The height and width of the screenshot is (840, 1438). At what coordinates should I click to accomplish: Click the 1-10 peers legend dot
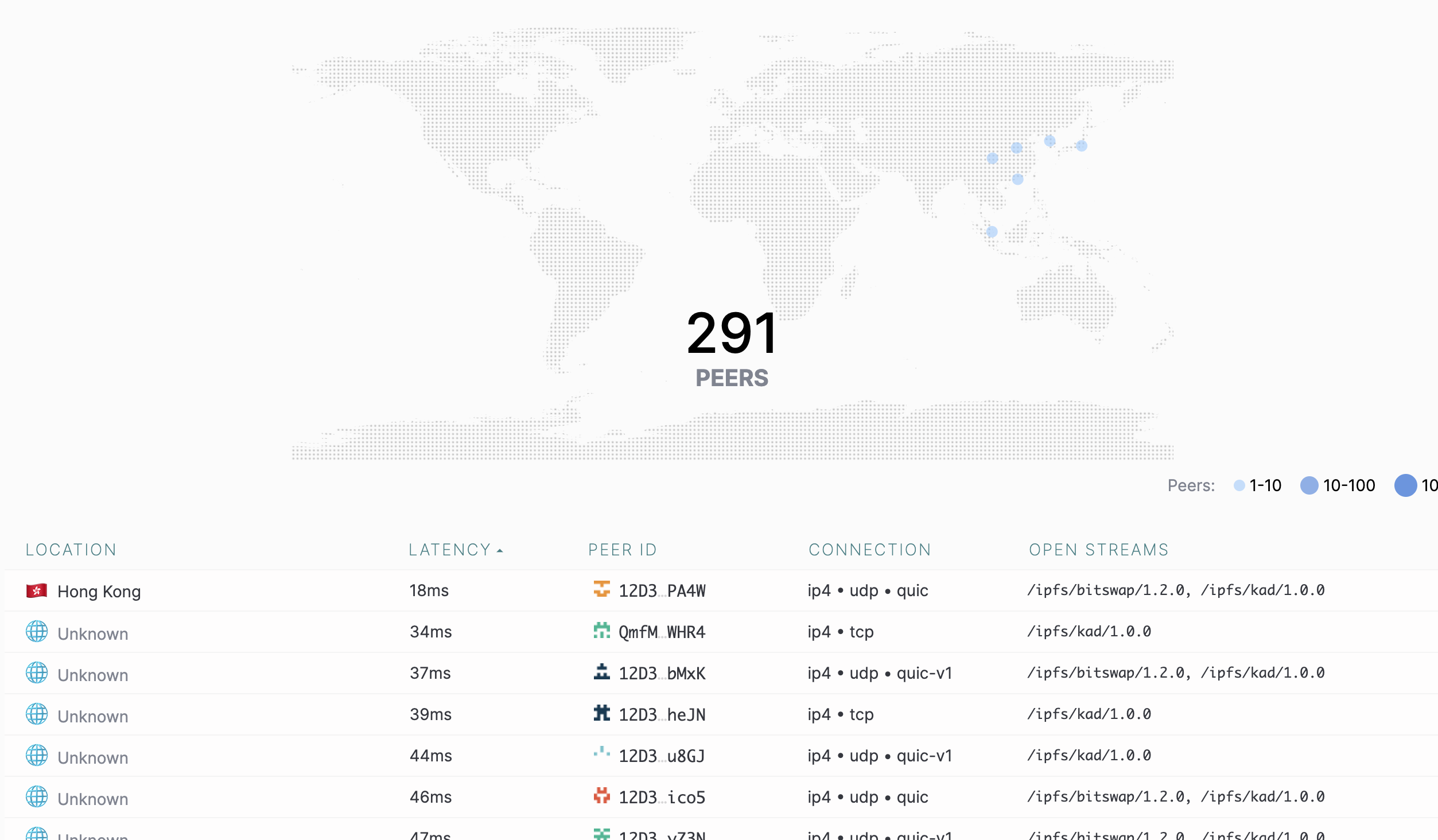click(1239, 485)
